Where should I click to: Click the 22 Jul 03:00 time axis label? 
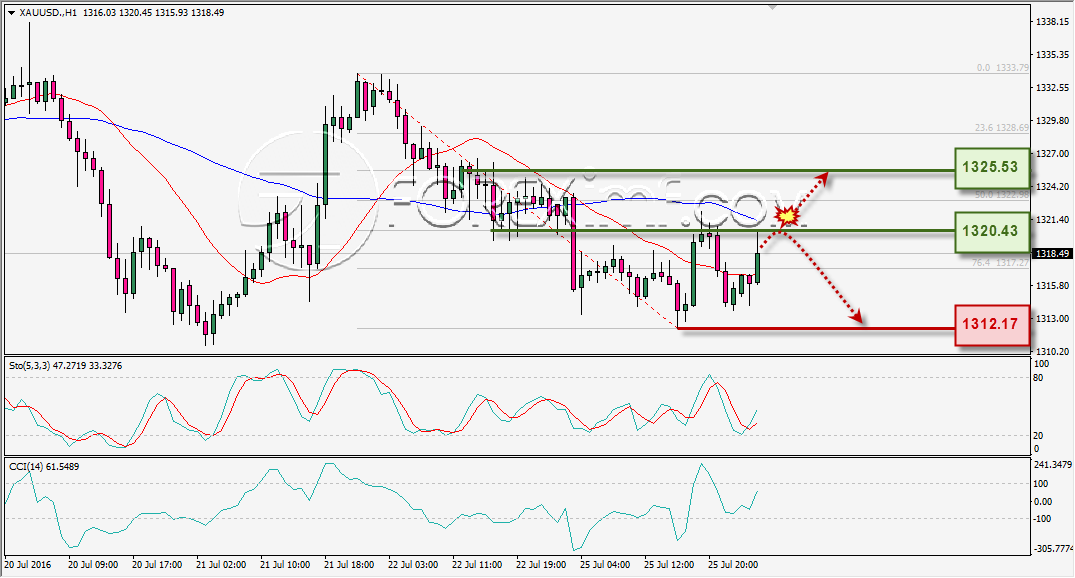(413, 565)
